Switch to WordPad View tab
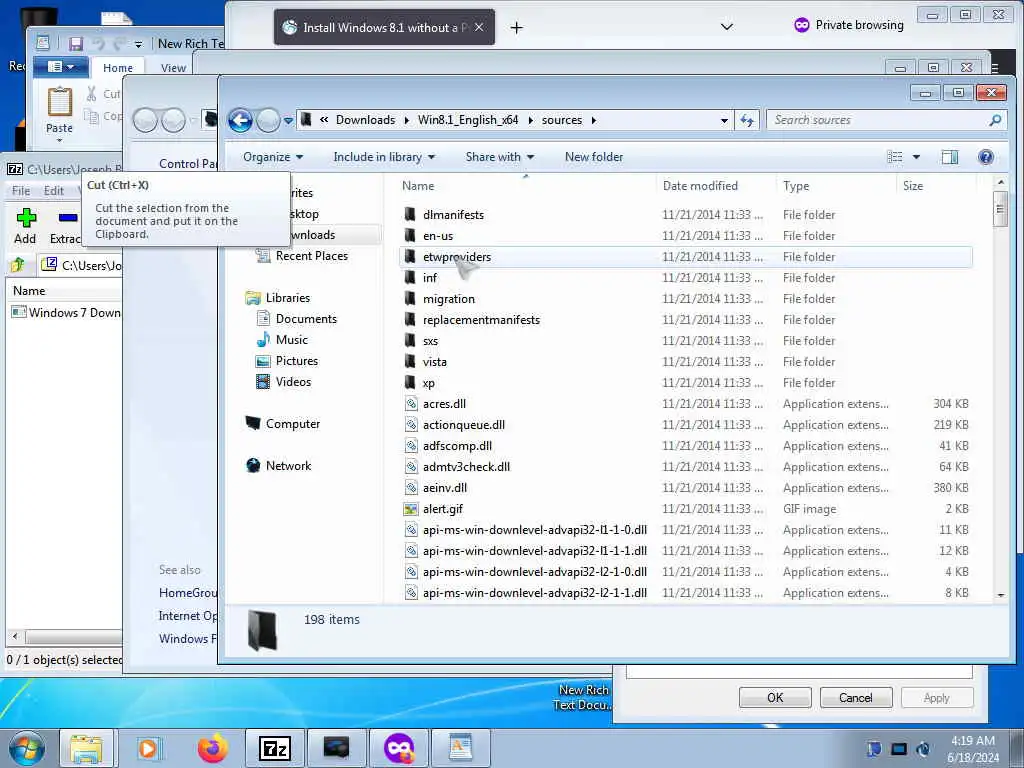 coord(173,68)
